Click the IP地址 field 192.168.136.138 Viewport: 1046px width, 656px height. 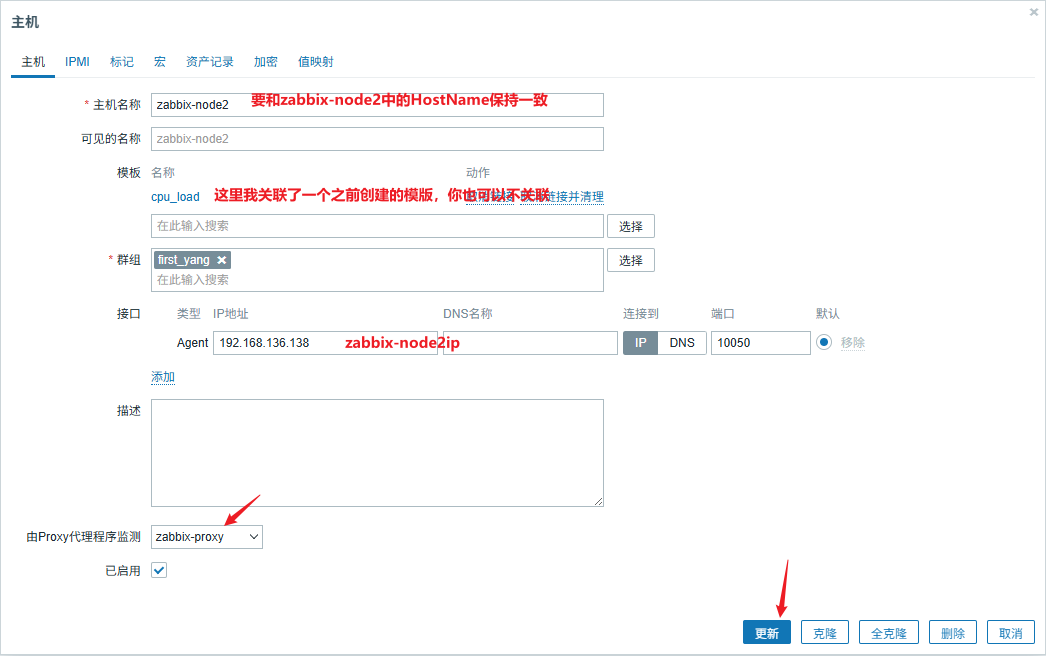[326, 343]
